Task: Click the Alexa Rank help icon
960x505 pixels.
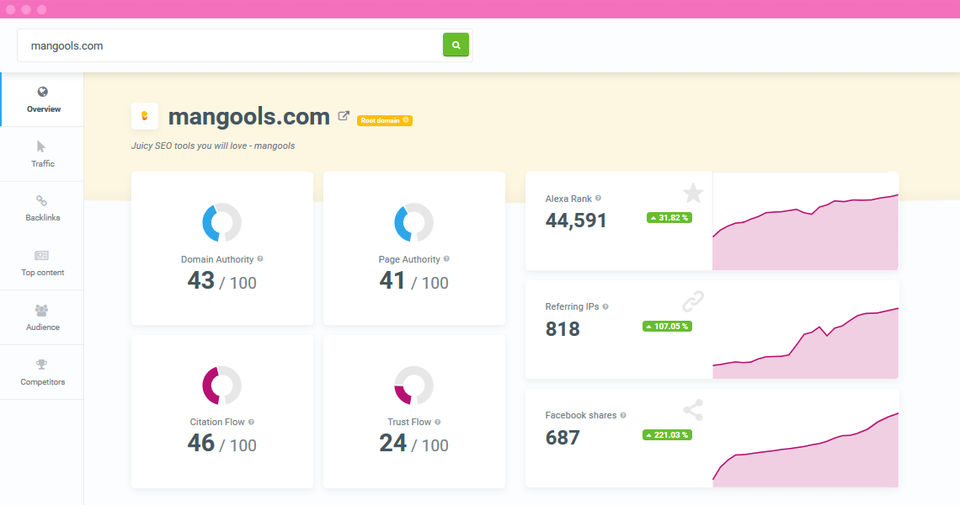Action: click(598, 198)
